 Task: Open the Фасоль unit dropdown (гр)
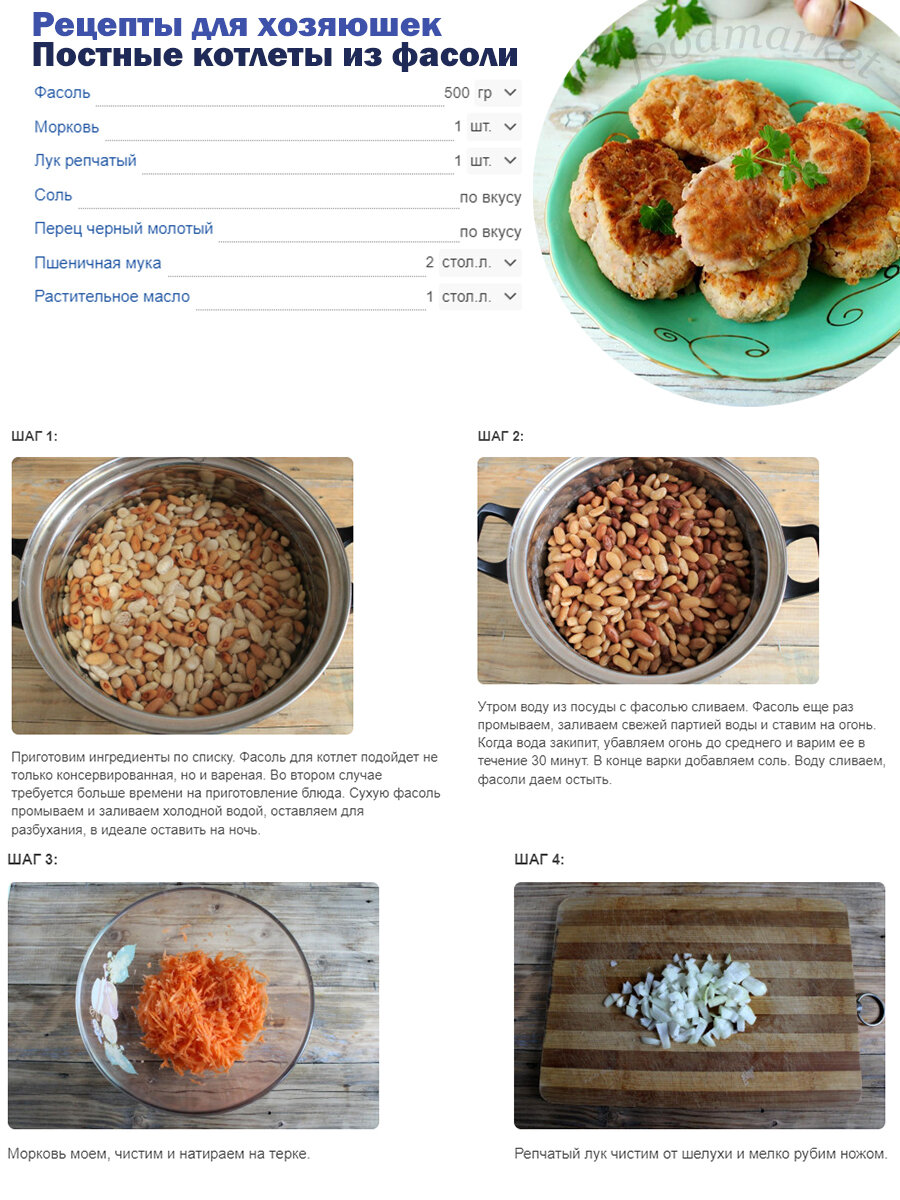pyautogui.click(x=497, y=93)
